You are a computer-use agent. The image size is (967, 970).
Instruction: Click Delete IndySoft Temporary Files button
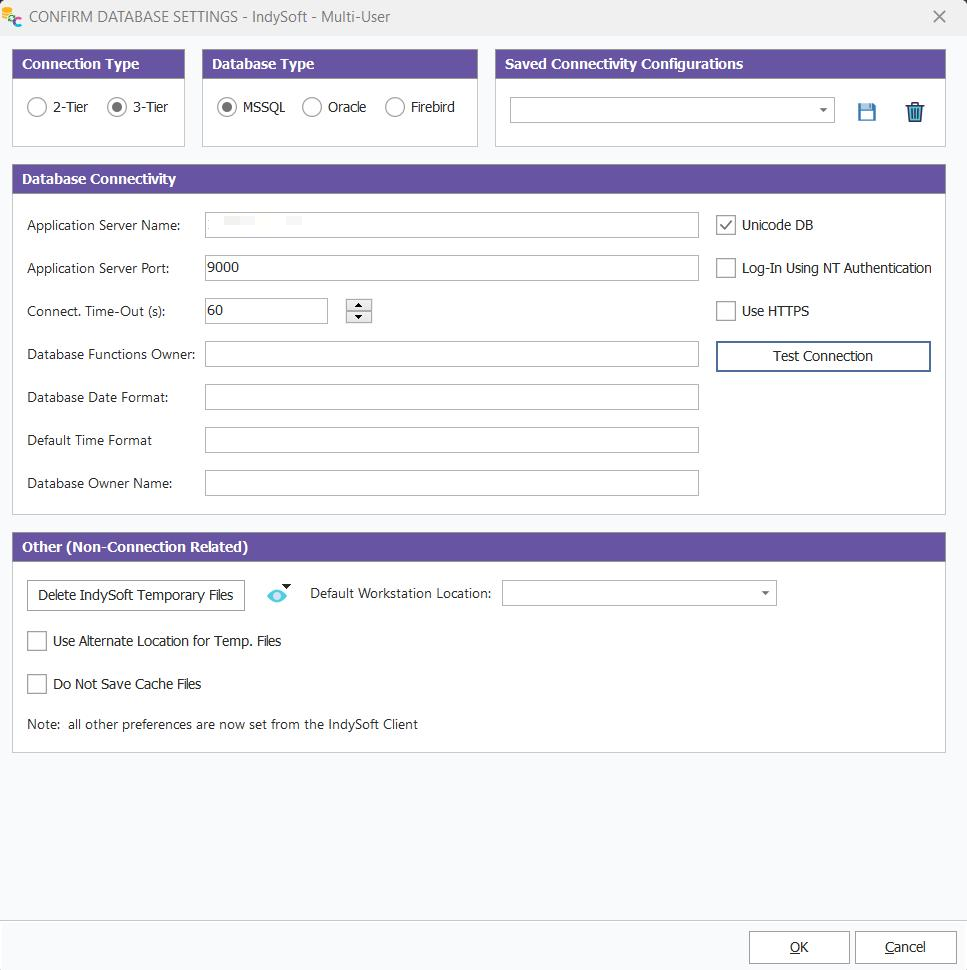point(135,595)
